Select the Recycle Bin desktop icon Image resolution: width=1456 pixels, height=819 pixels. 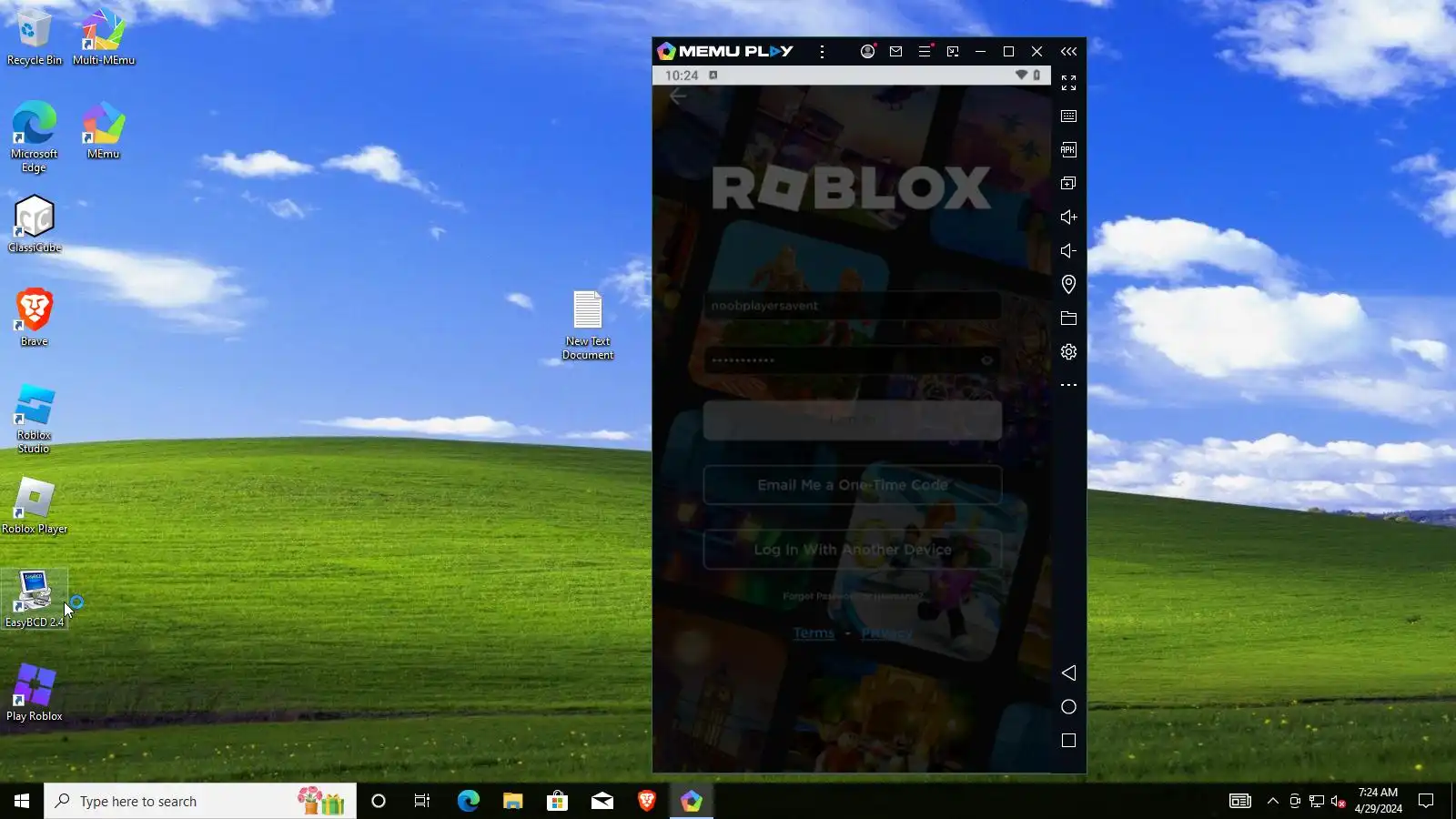(35, 37)
